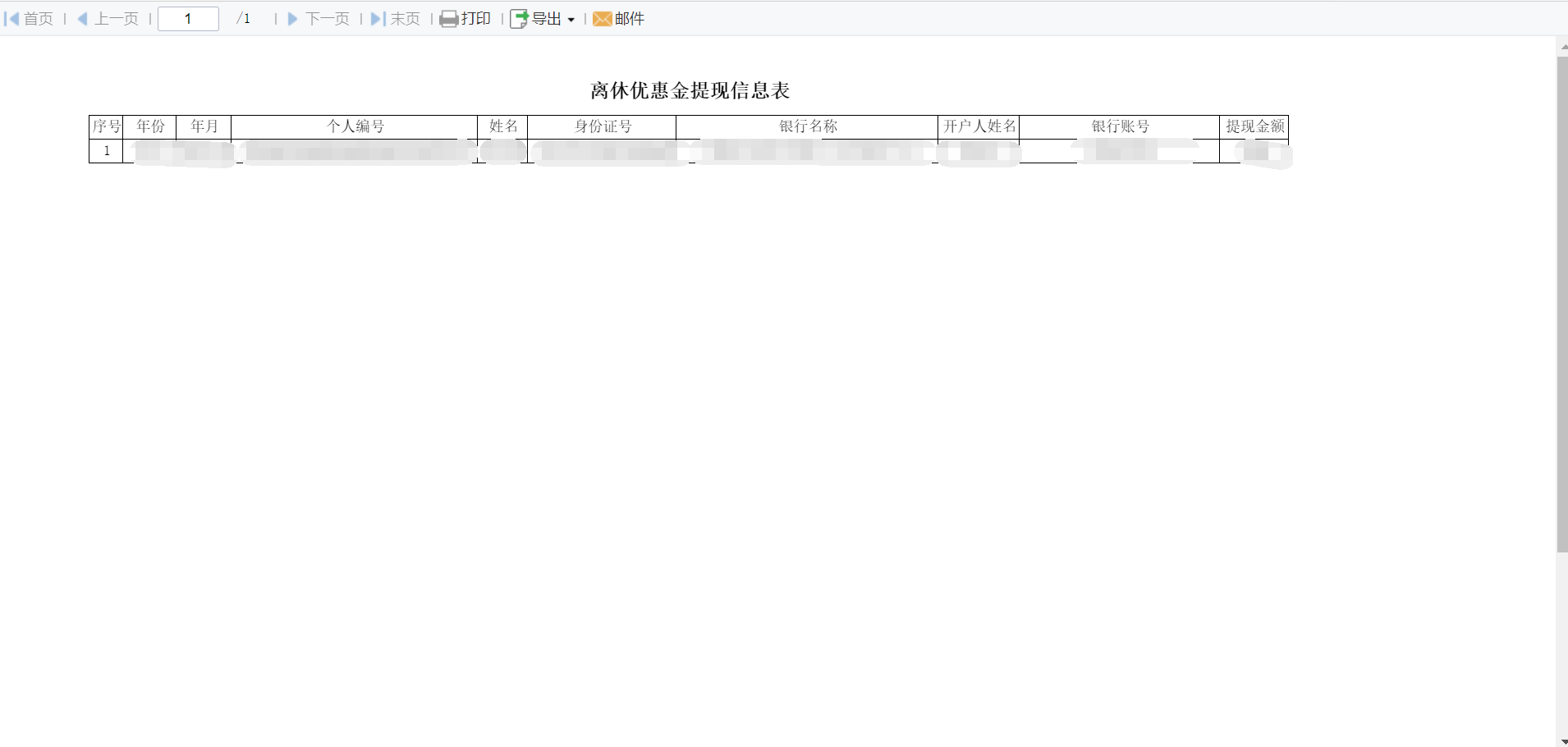The image size is (1568, 747).
Task: Click the vertical scrollbar thumb
Action: pos(1562,304)
